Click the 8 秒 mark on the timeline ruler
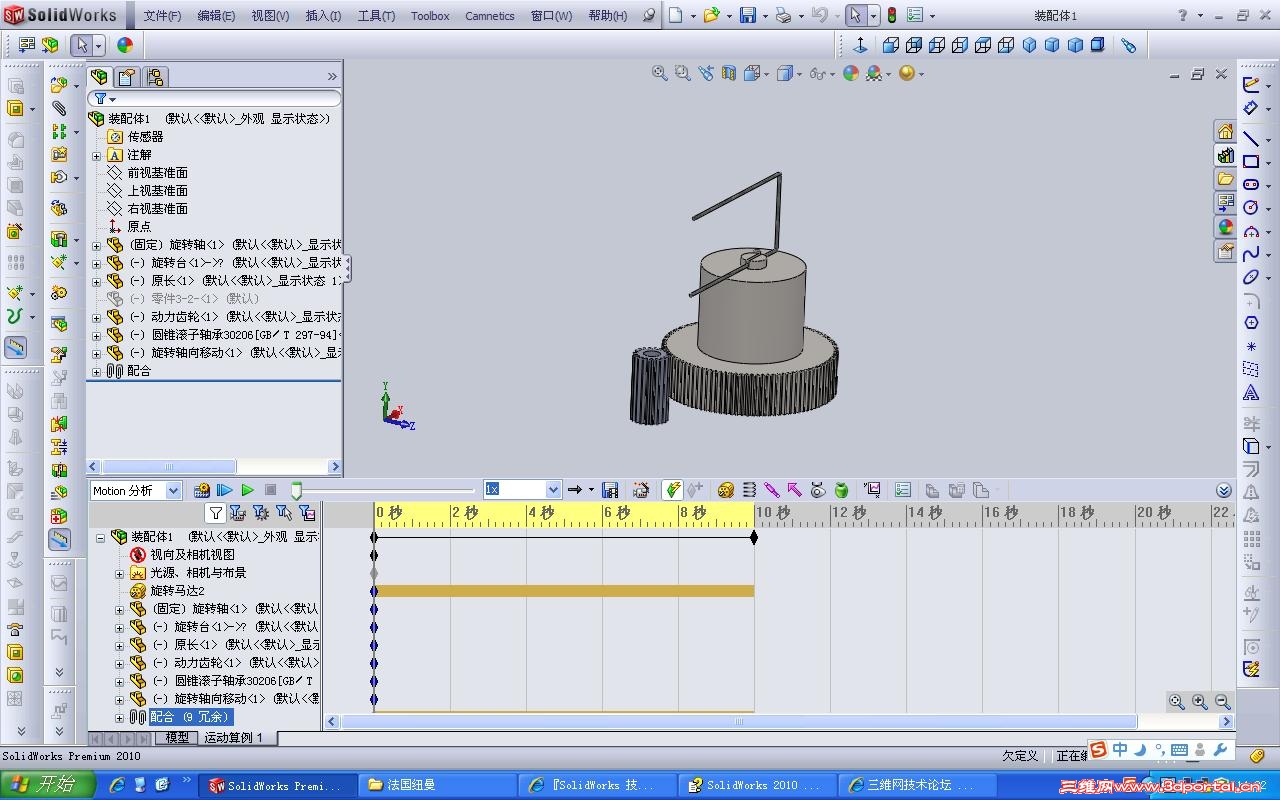This screenshot has height=800, width=1280. 692,513
